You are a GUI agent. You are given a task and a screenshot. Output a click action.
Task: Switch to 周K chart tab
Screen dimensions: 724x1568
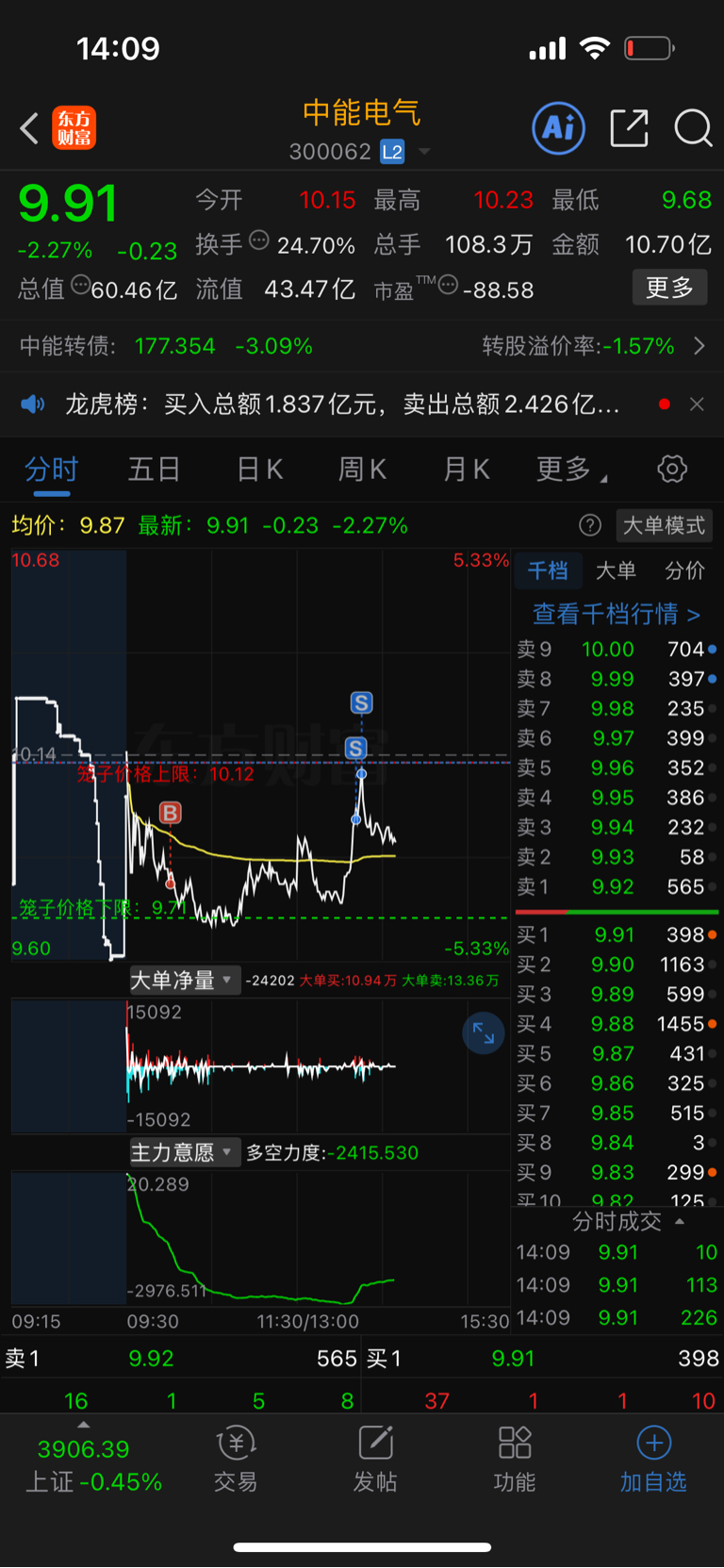pyautogui.click(x=362, y=469)
